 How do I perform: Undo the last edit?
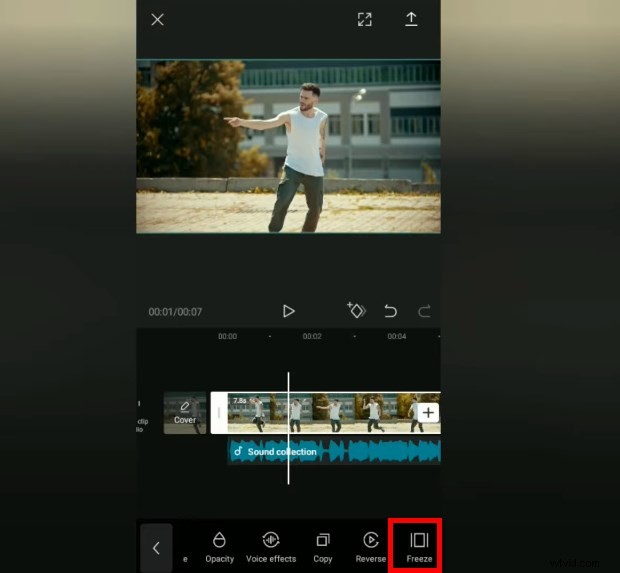coord(391,311)
